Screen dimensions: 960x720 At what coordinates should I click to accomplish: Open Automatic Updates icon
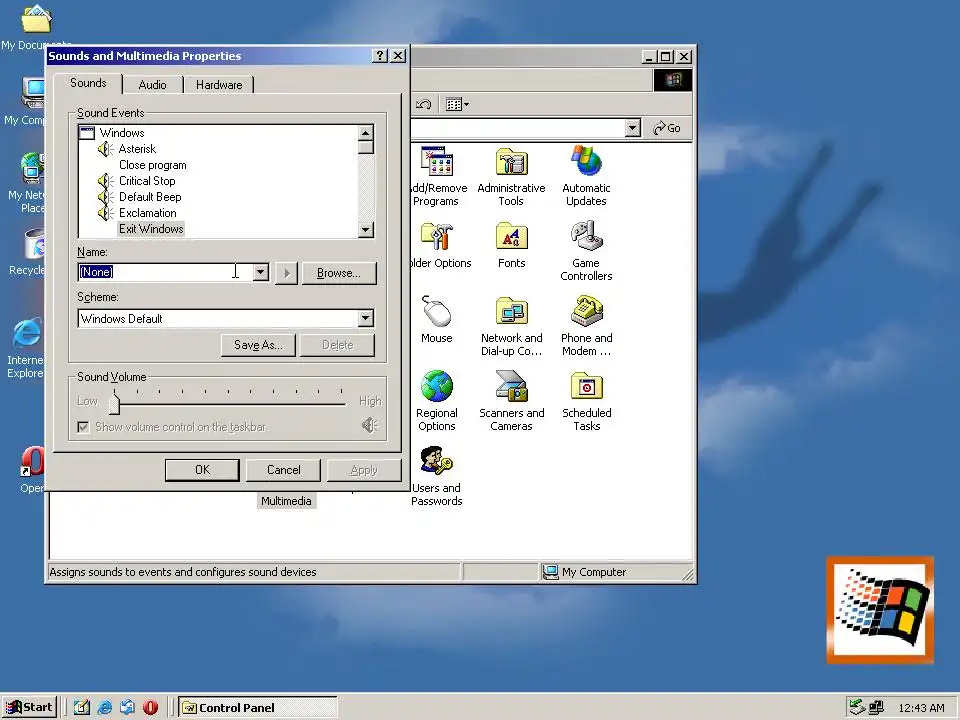point(587,162)
